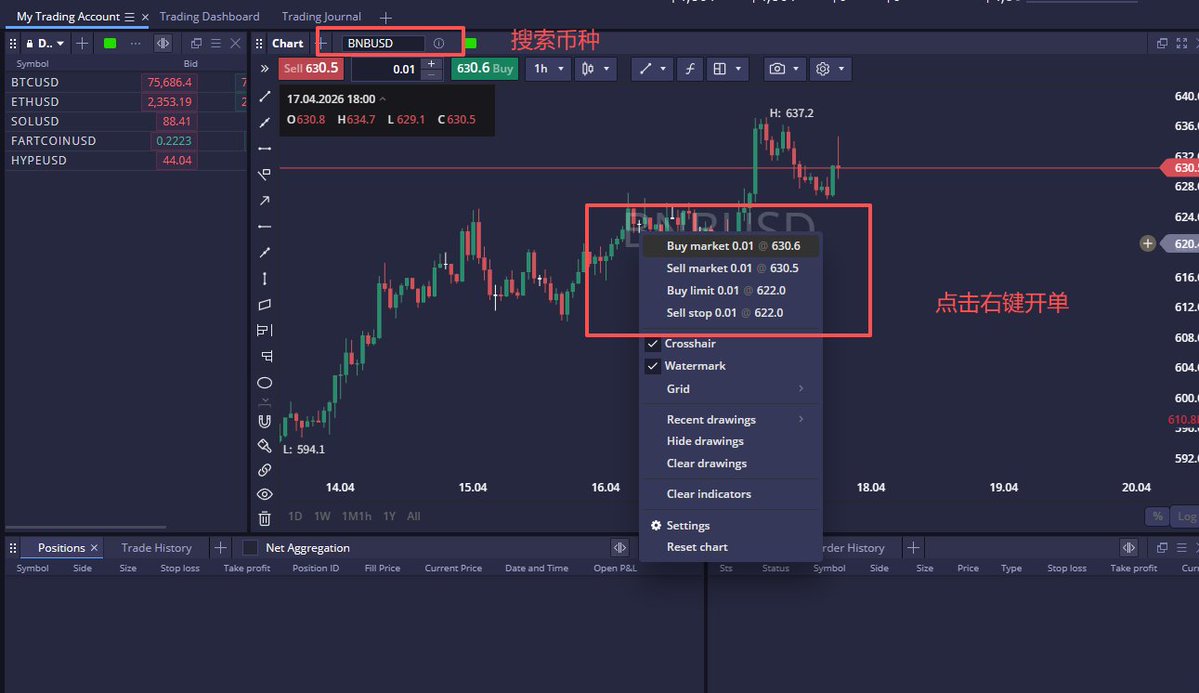Open the BNBUSD symbol info icon

coord(439,44)
